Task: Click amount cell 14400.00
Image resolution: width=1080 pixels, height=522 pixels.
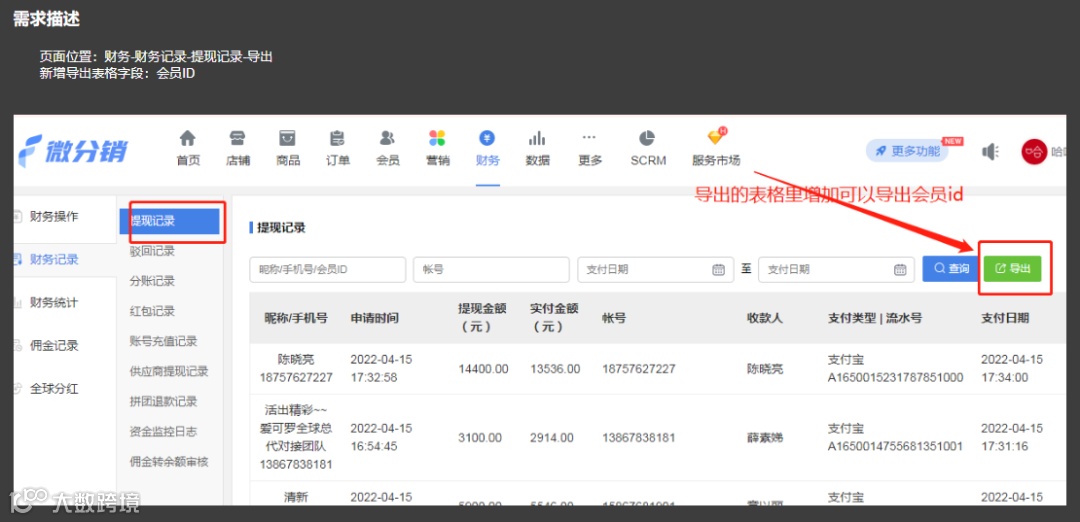Action: (484, 369)
